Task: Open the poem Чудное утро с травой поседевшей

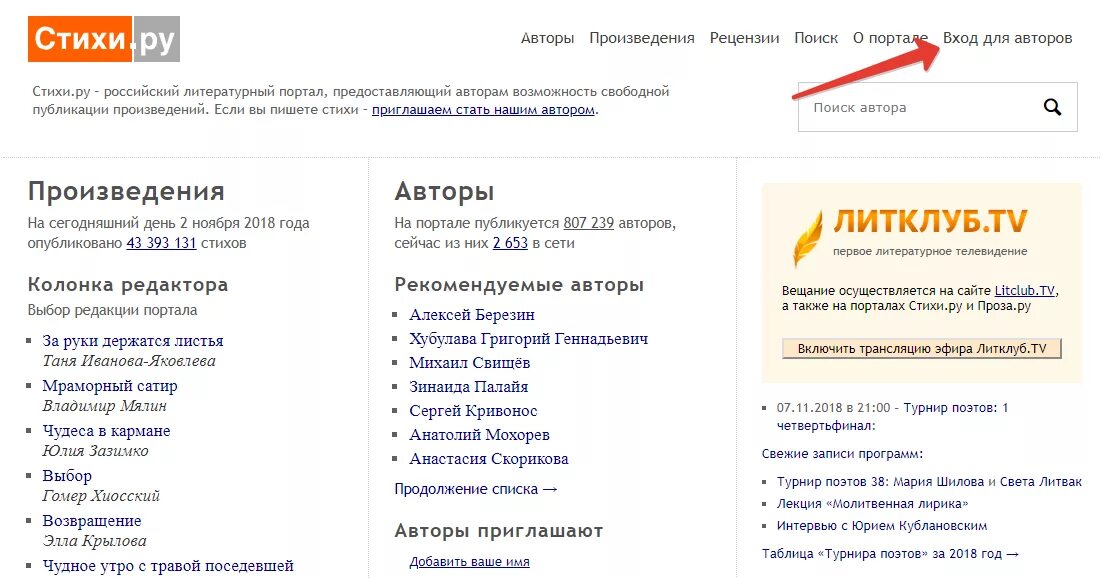Action: tap(168, 565)
